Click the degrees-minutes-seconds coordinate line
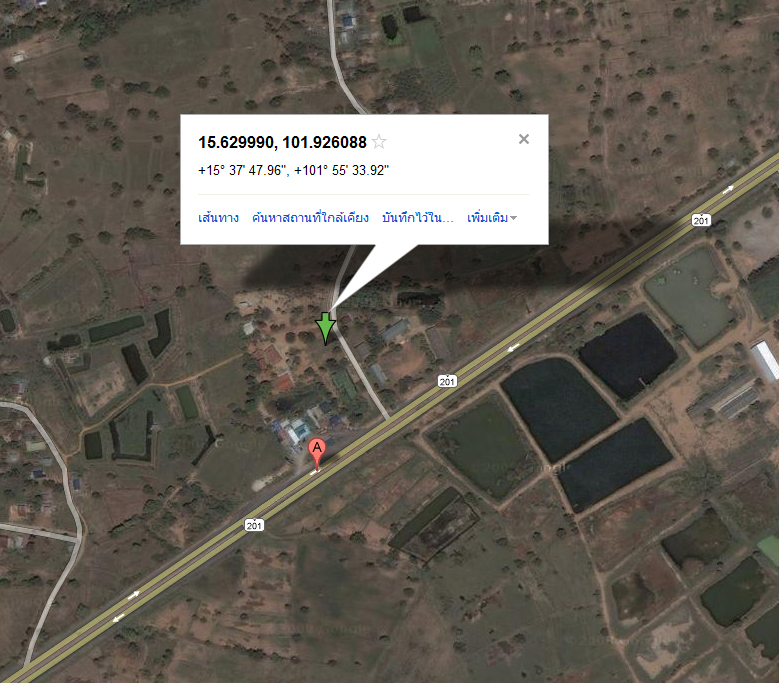The height and width of the screenshot is (683, 779). (293, 170)
